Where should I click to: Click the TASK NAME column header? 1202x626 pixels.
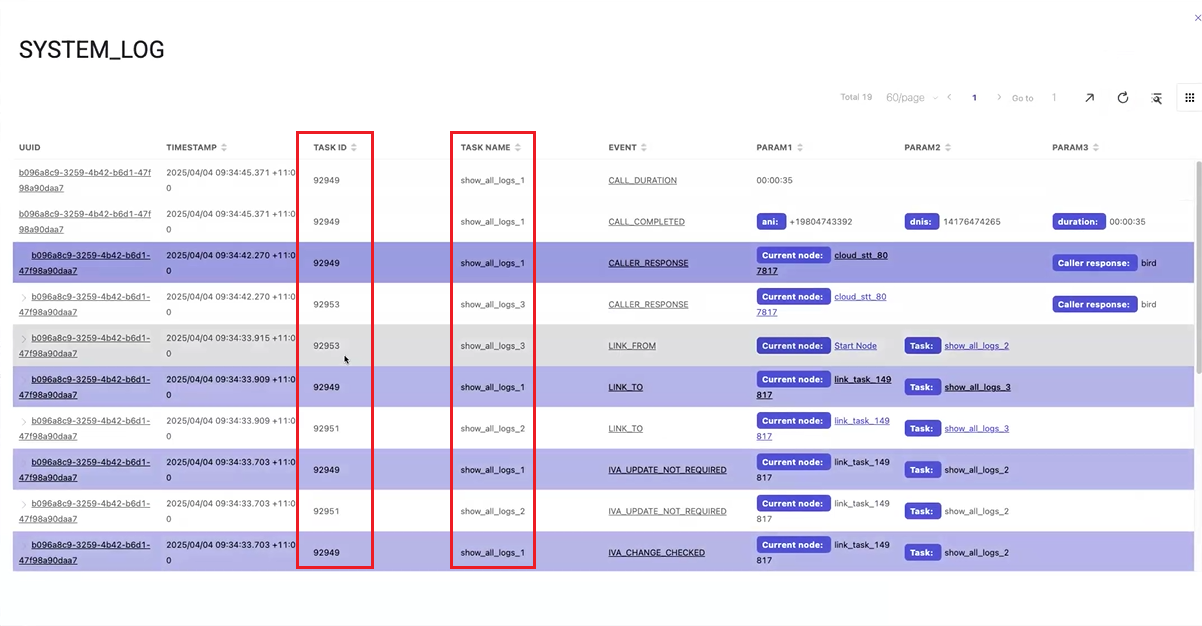pyautogui.click(x=485, y=147)
